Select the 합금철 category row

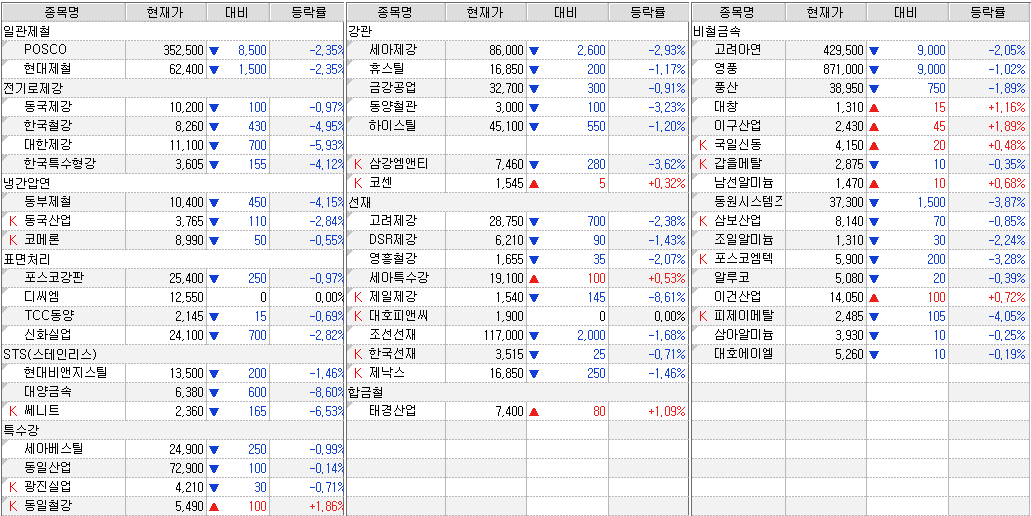tap(517, 392)
